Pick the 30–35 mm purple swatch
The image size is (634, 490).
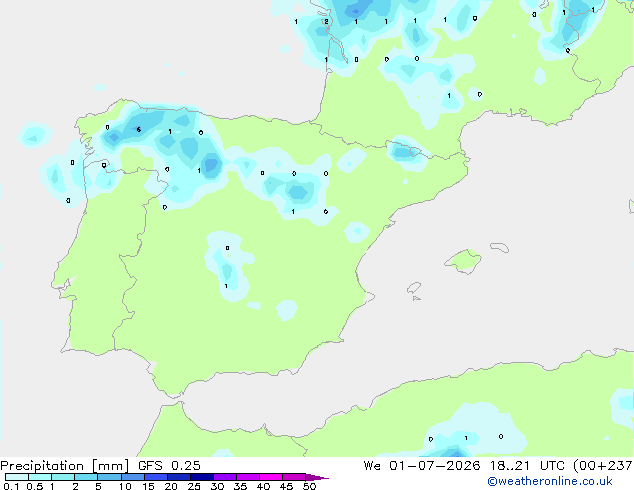[224, 477]
